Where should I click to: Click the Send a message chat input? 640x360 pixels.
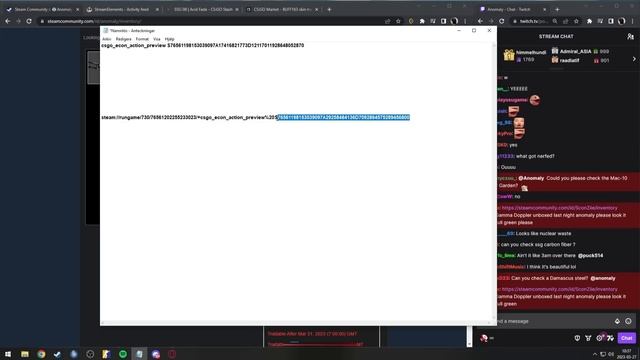click(553, 321)
